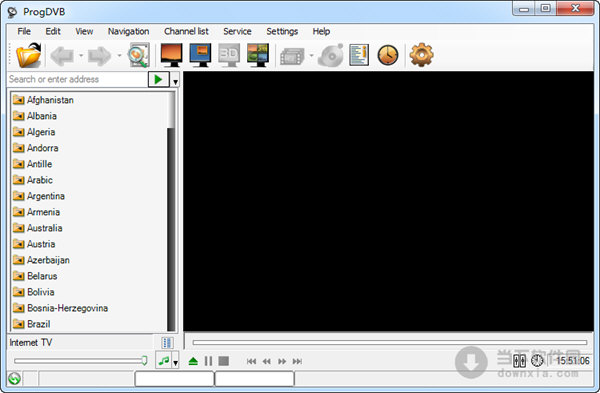Open the File menu
Image resolution: width=600 pixels, height=393 pixels.
click(24, 31)
